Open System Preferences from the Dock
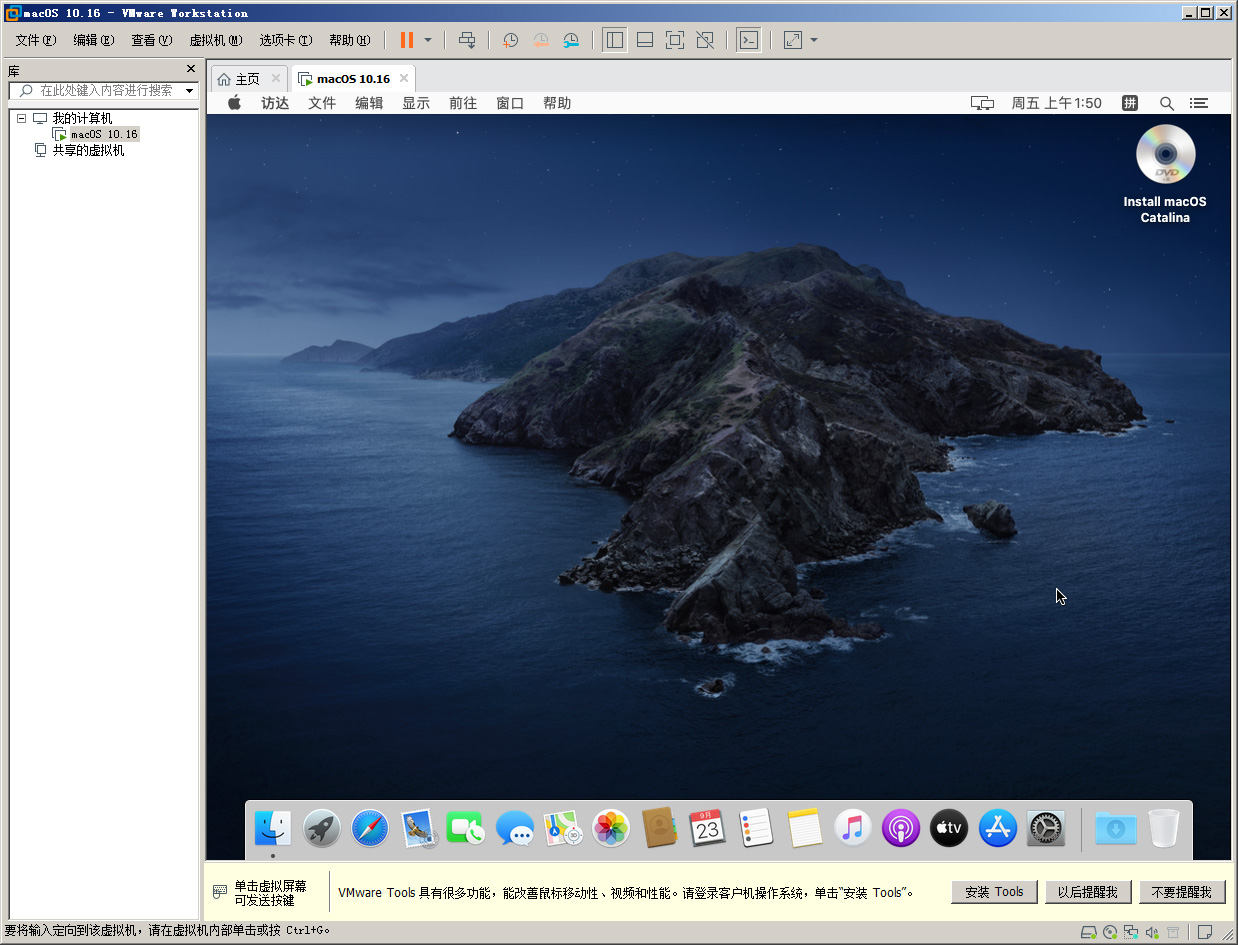1238x945 pixels. coord(1046,828)
